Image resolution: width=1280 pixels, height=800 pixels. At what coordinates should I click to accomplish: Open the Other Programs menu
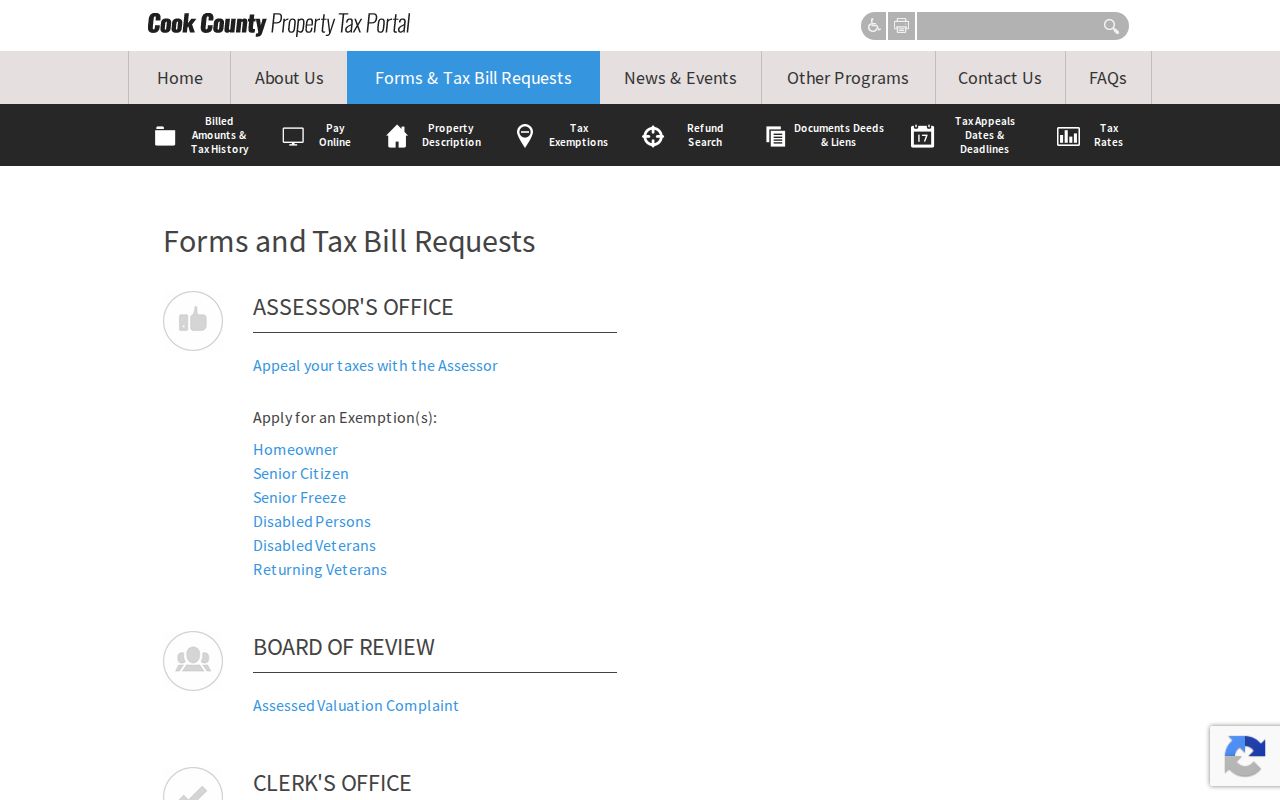click(848, 78)
